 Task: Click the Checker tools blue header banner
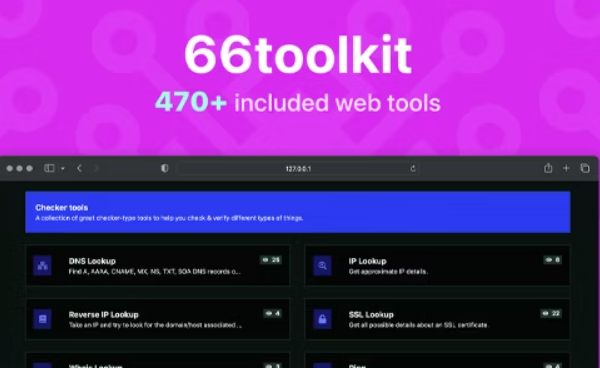[x=298, y=212]
